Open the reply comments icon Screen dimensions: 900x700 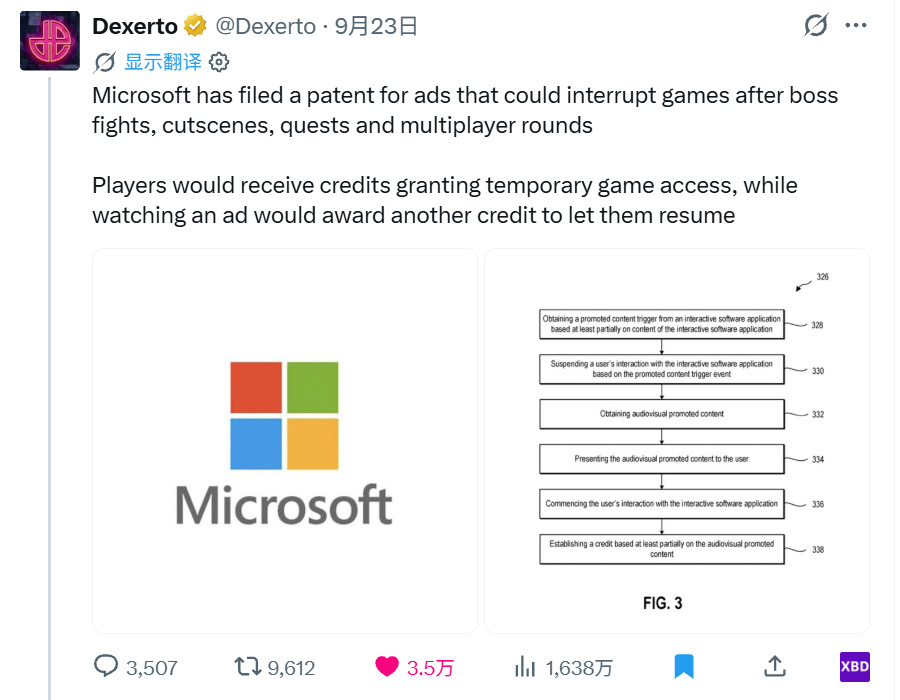[106, 666]
